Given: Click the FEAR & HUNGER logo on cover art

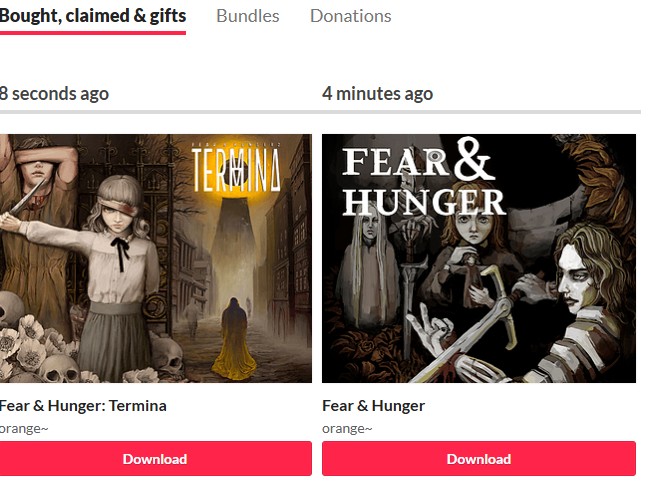Looking at the screenshot, I should [x=423, y=178].
